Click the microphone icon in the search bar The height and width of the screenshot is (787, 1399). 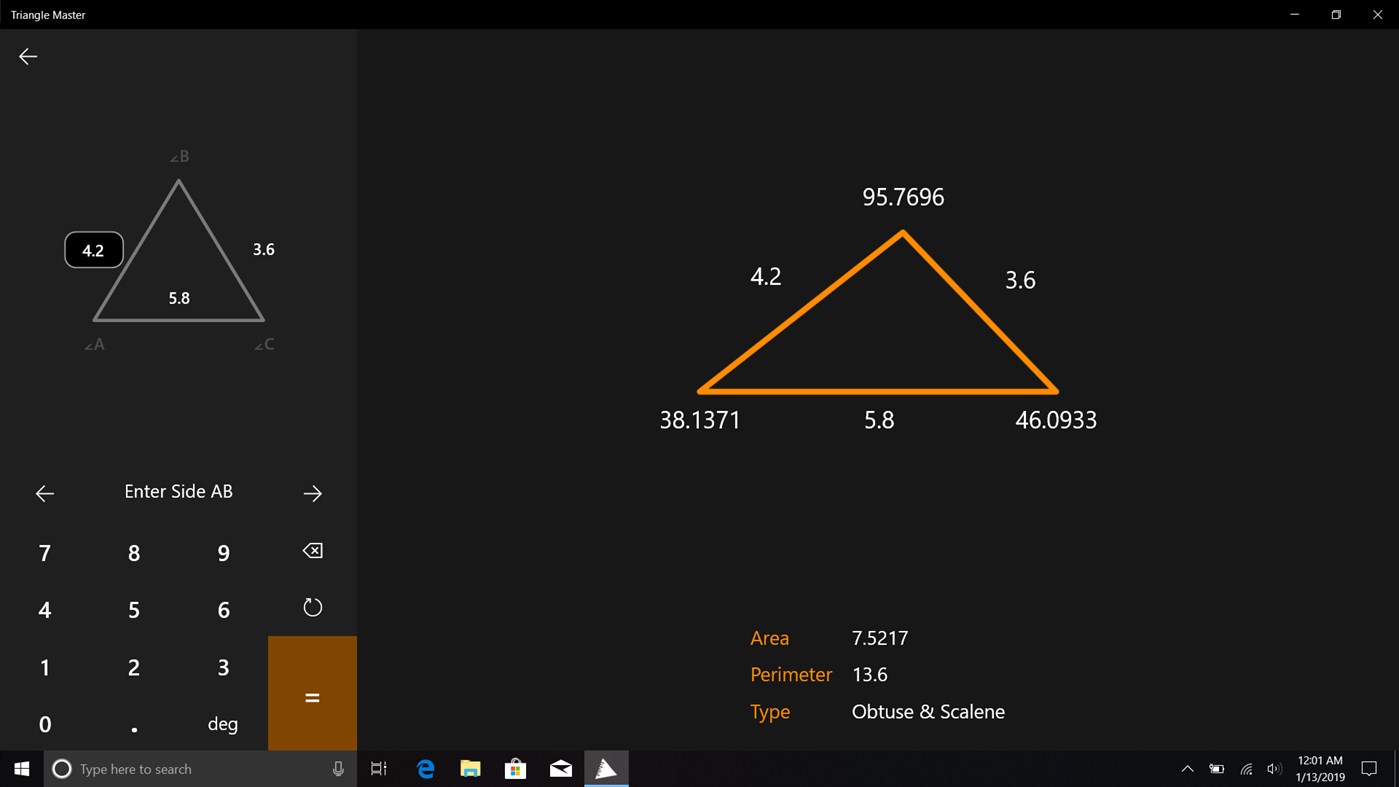[x=338, y=768]
